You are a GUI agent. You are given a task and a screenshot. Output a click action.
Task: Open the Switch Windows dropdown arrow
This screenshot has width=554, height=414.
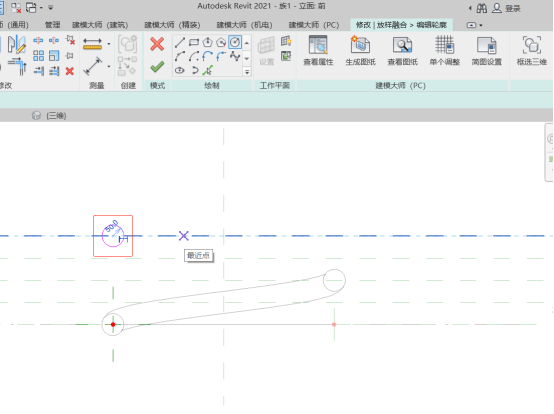(41, 8)
